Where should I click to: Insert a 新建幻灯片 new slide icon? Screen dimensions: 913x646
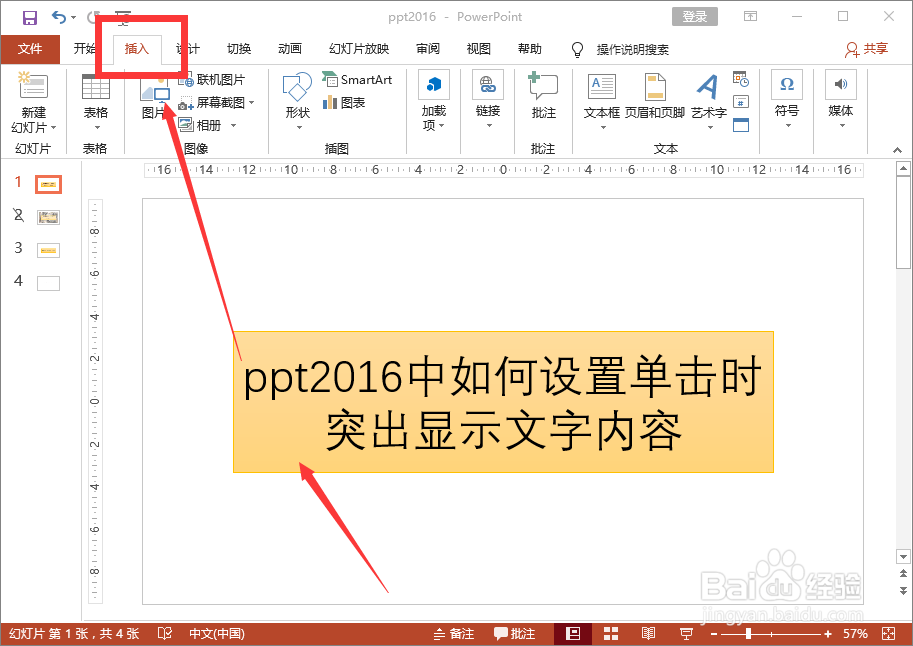(x=33, y=86)
